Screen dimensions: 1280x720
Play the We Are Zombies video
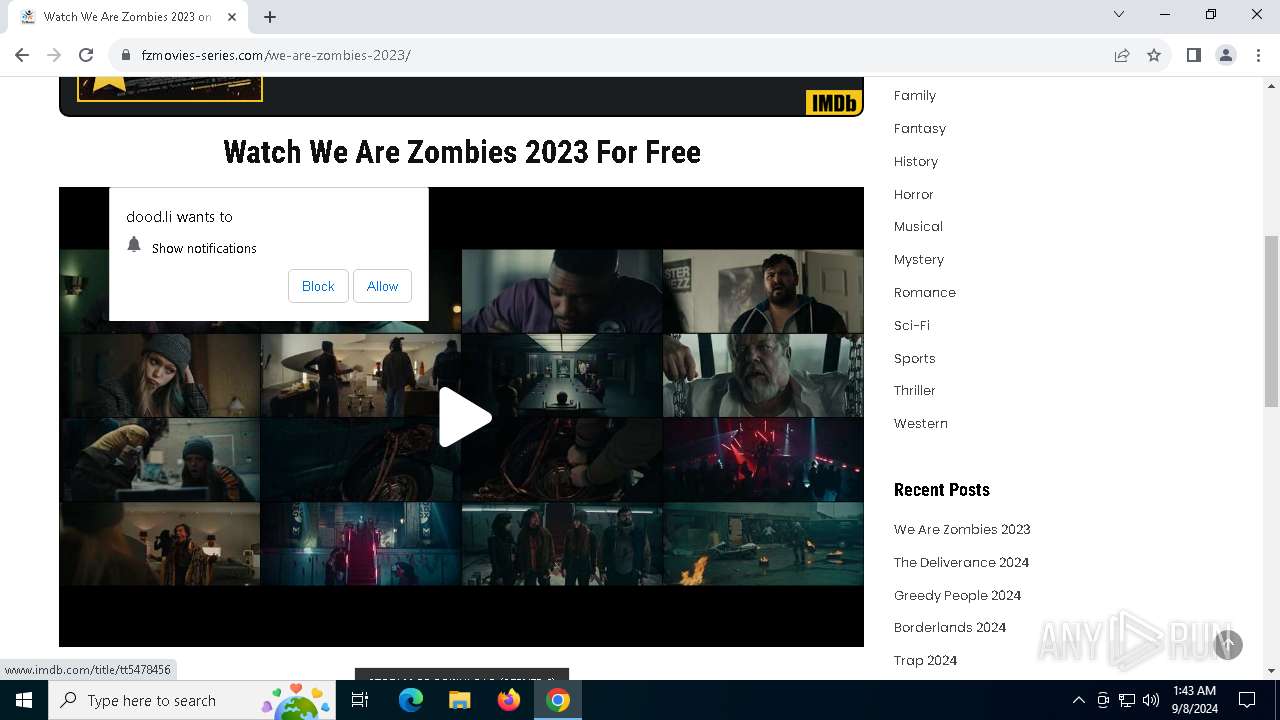[x=464, y=417]
